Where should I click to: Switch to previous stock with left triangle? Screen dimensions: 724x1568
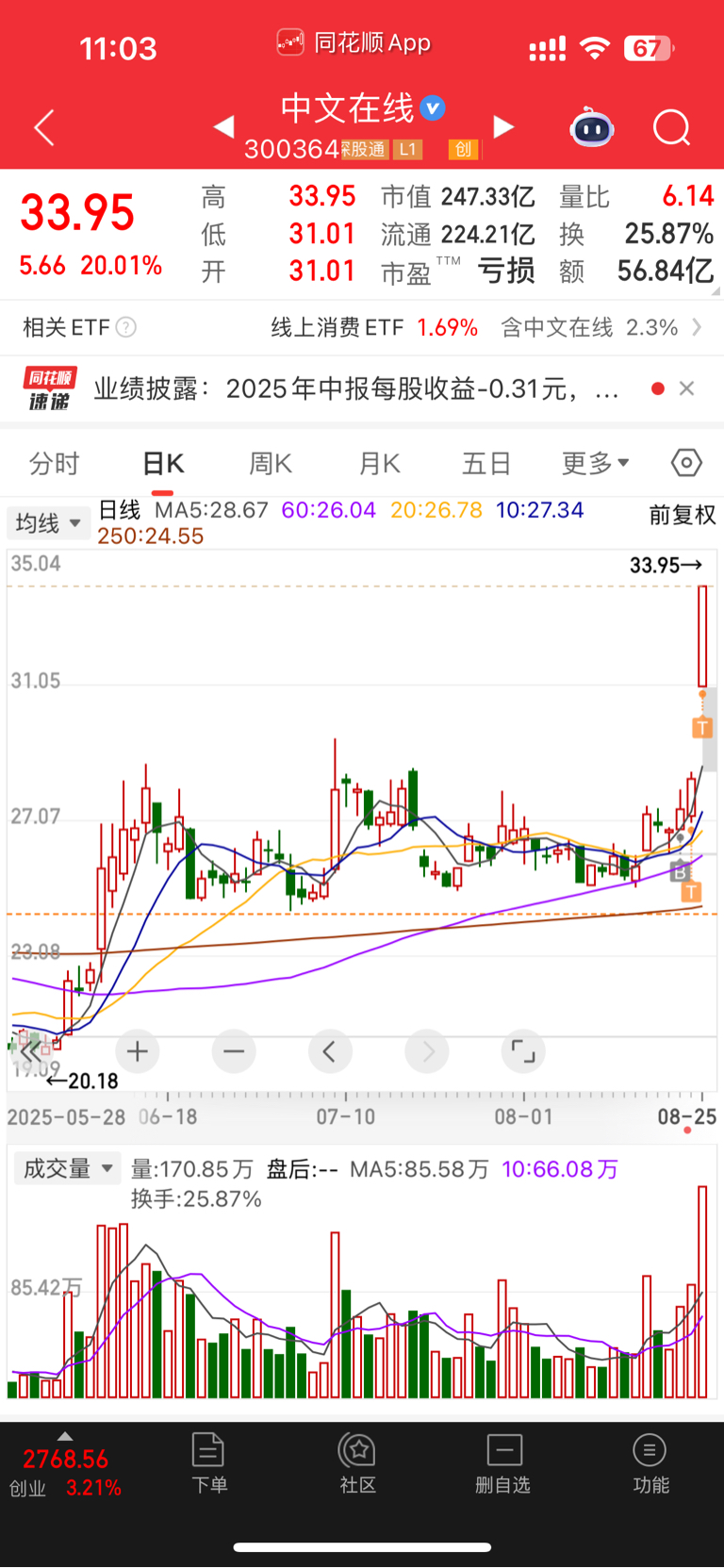click(224, 126)
